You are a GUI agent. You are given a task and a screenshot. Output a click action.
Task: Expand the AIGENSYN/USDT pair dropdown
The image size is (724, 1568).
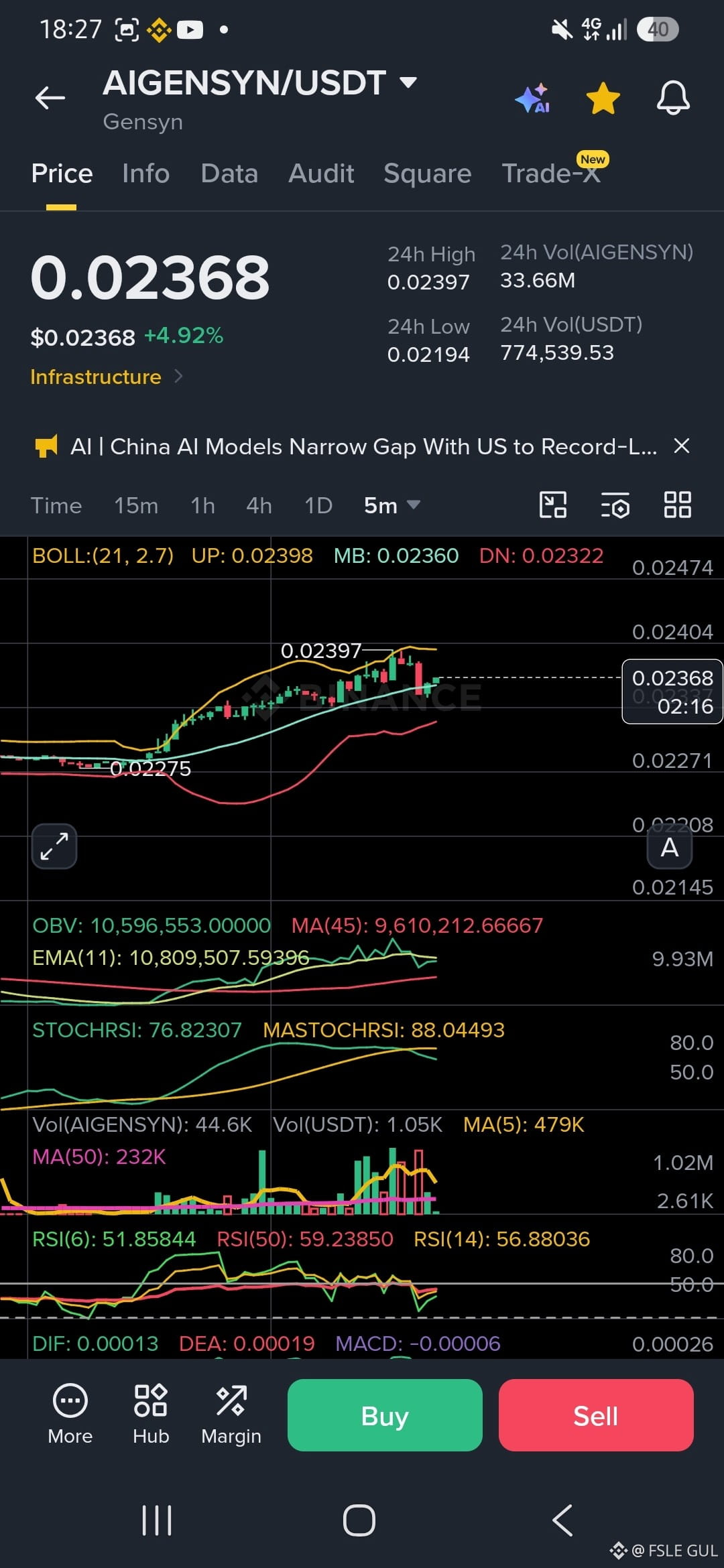(x=408, y=82)
